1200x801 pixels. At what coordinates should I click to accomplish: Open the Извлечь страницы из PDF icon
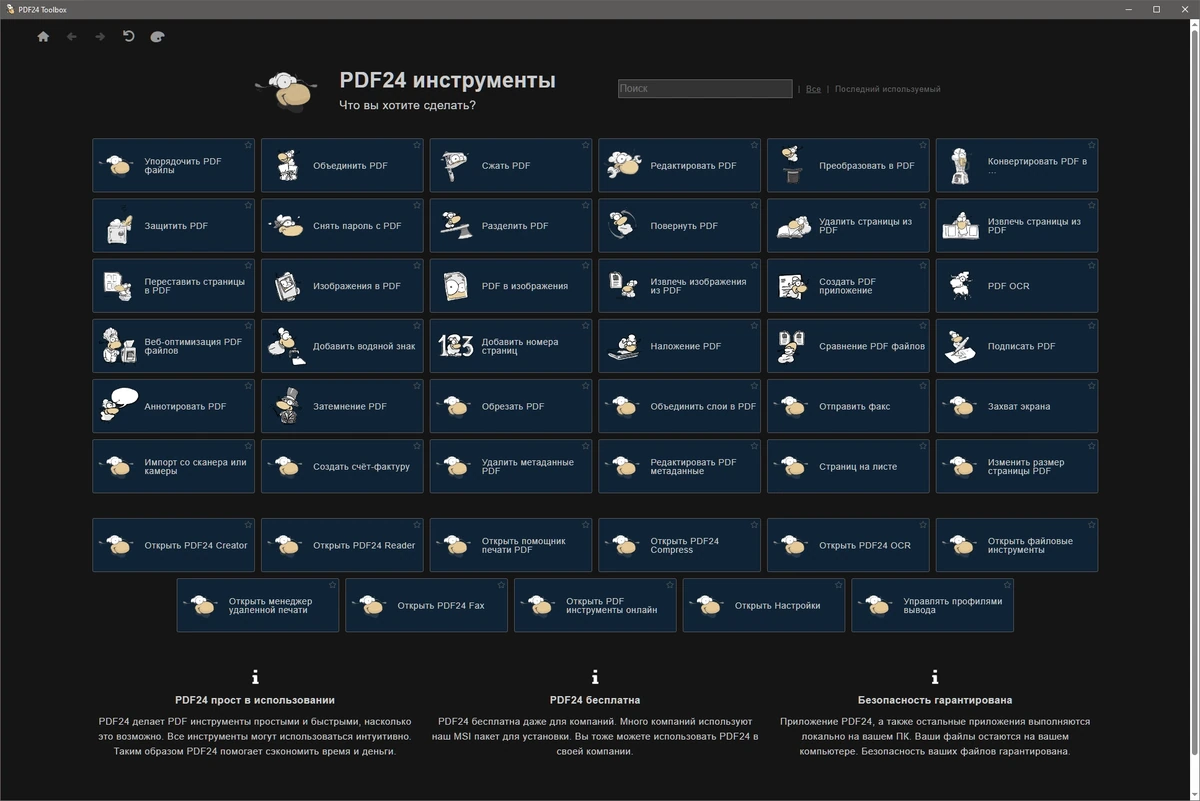click(x=961, y=226)
